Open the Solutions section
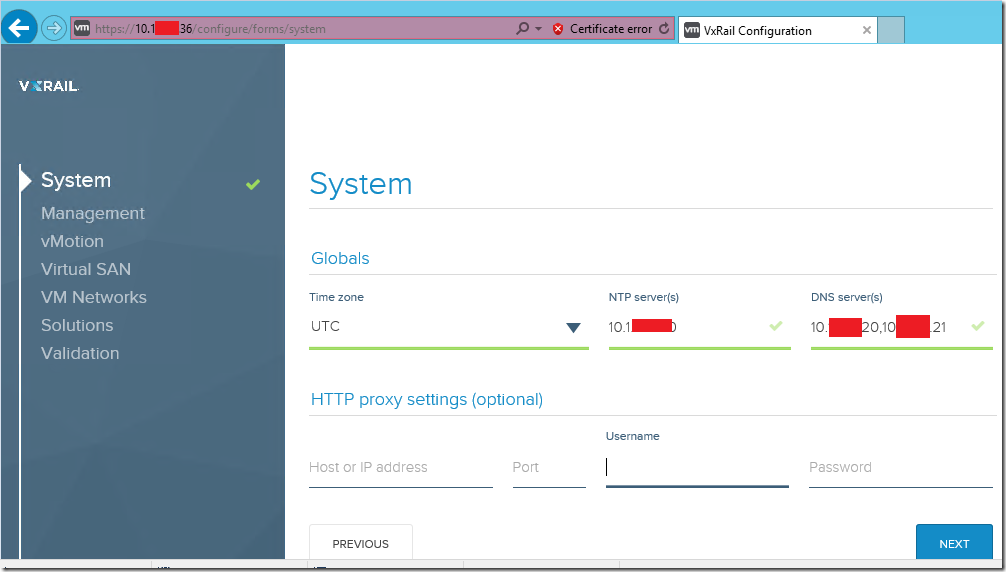This screenshot has height=572, width=1006. click(77, 325)
